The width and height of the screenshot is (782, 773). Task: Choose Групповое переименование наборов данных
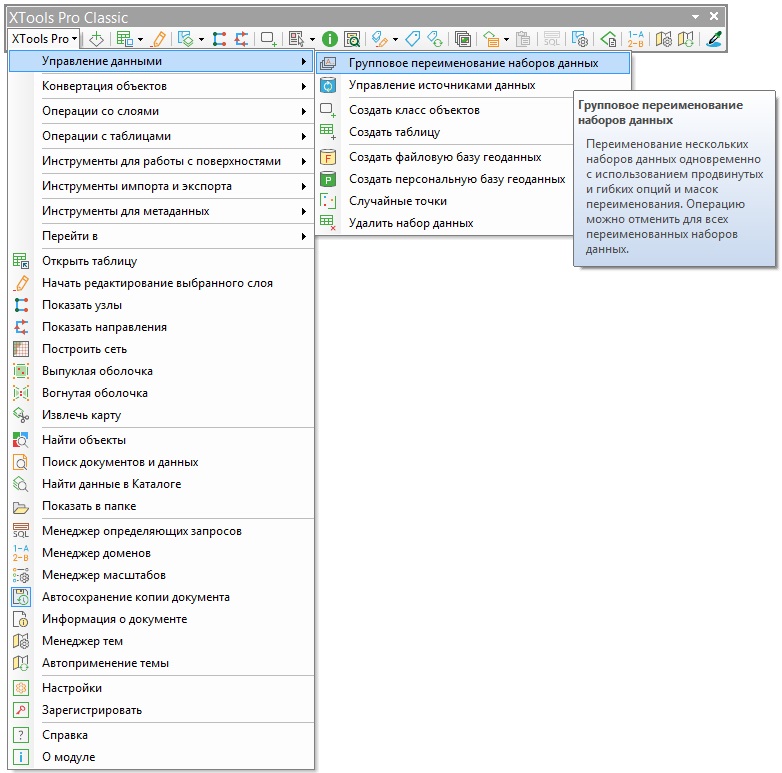(473, 63)
